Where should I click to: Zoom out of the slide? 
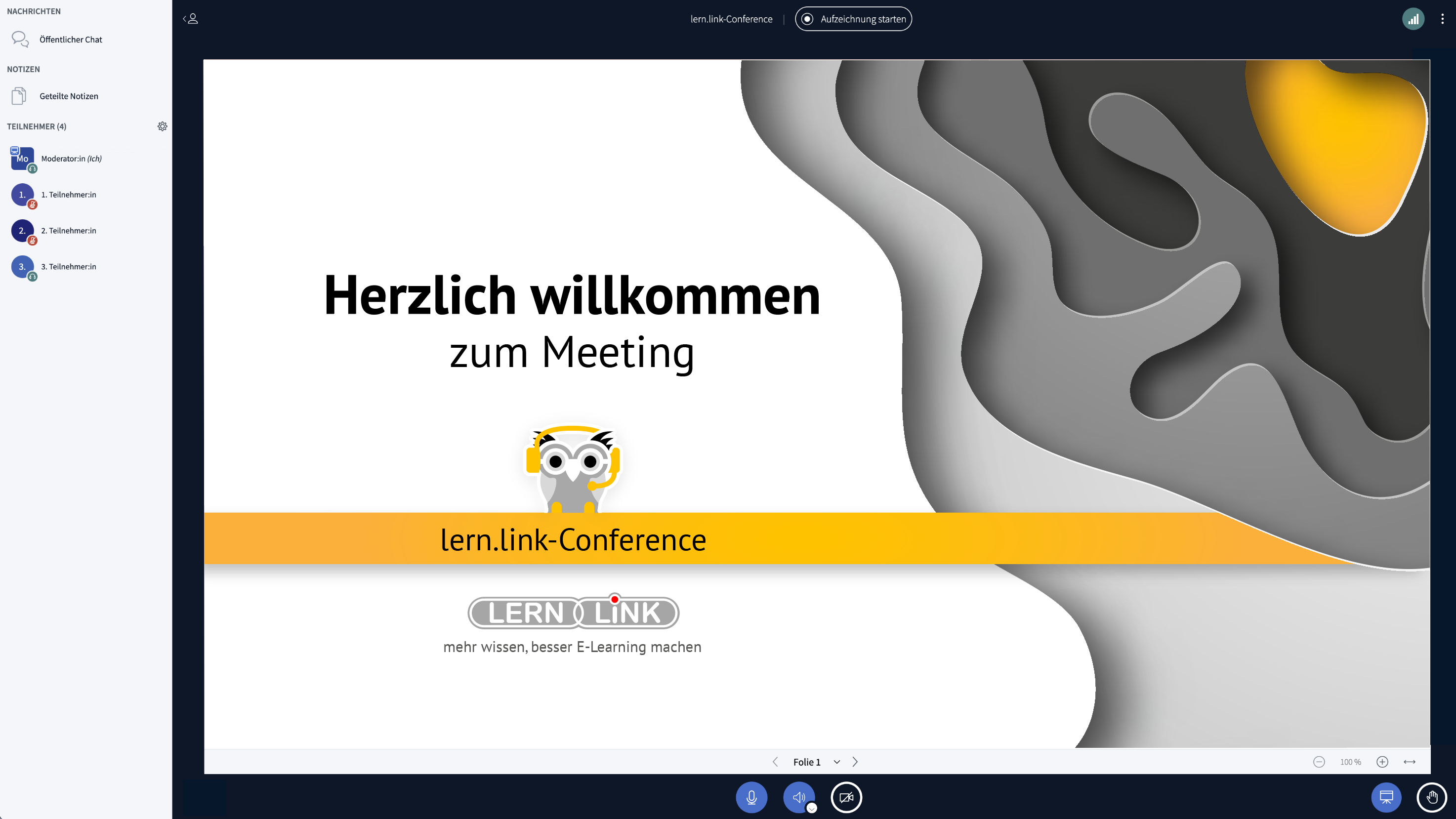(1319, 762)
